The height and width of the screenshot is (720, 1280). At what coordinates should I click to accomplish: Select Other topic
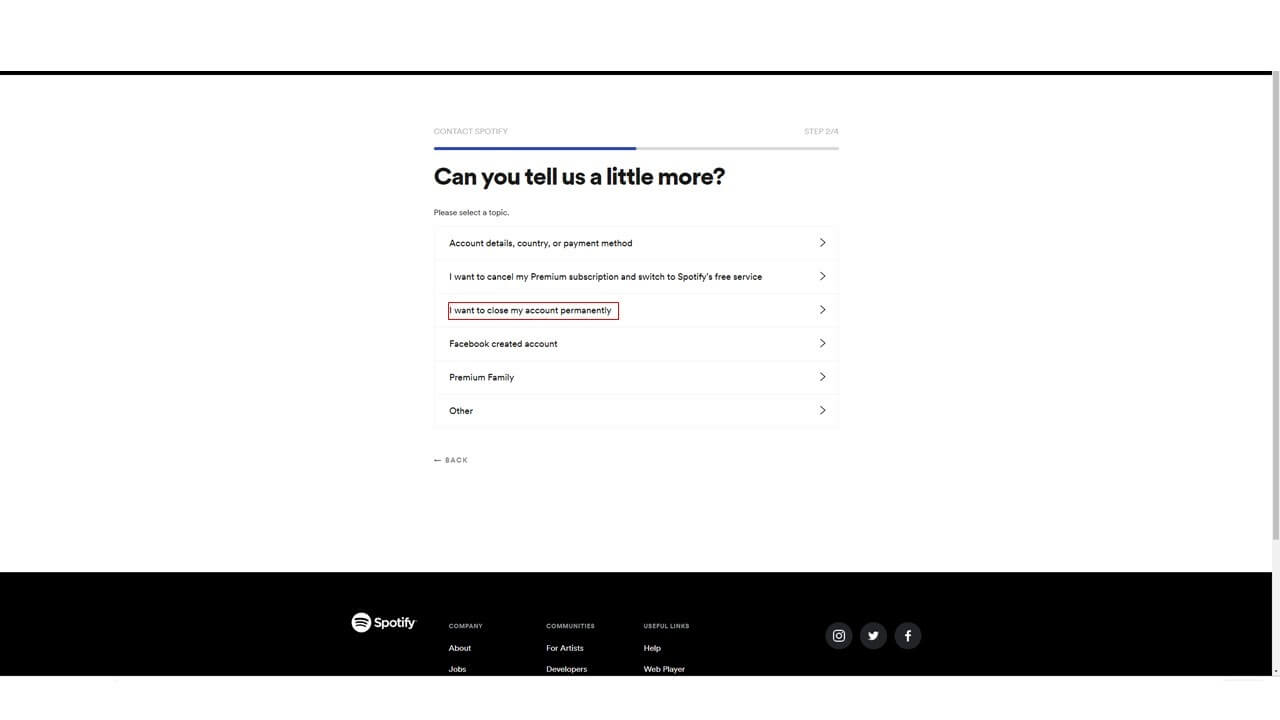(x=636, y=410)
